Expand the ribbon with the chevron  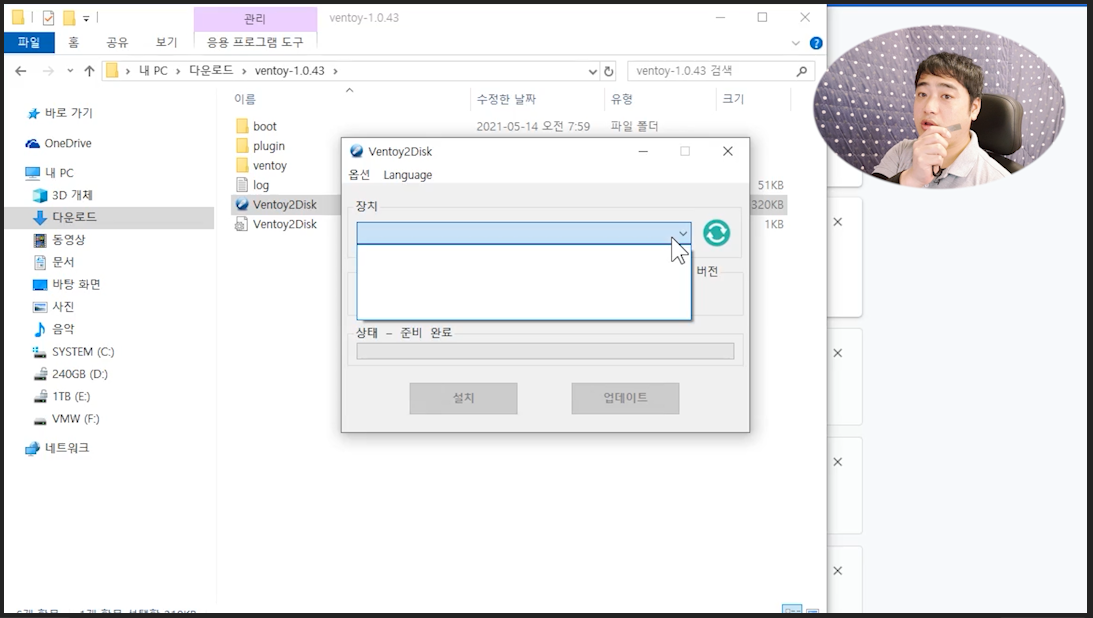tap(795, 43)
